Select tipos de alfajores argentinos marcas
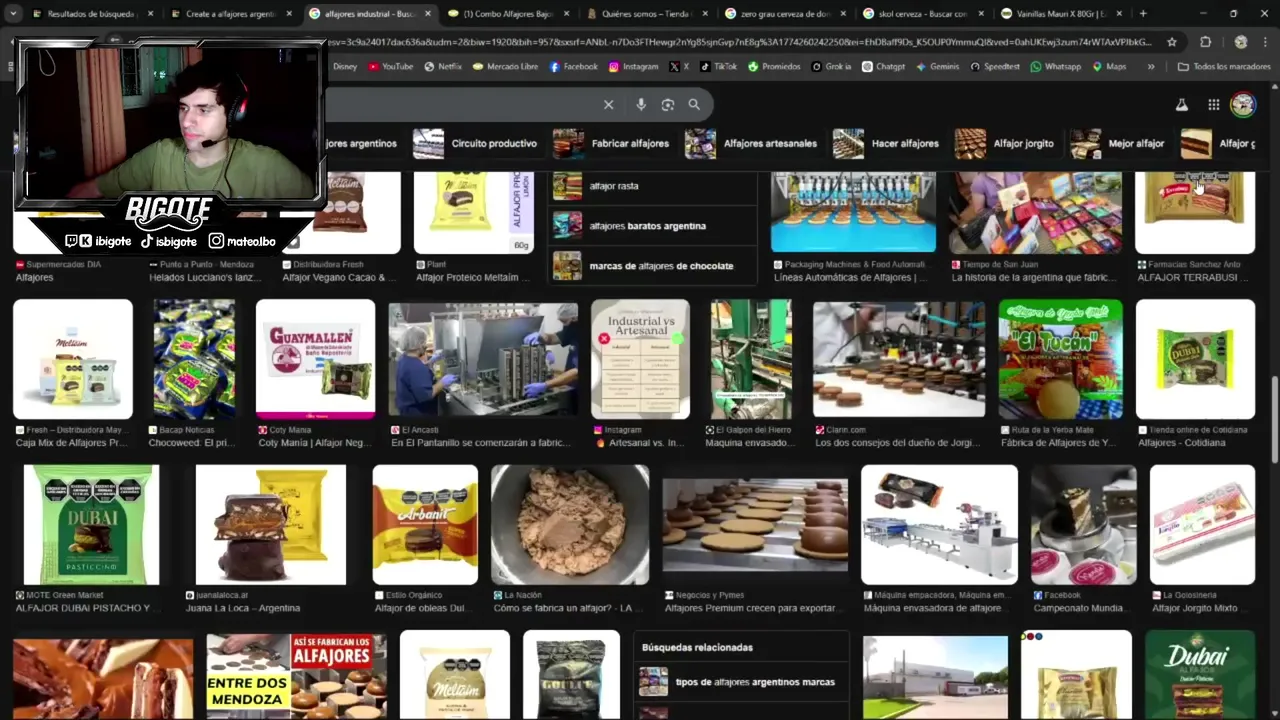Screen dimensions: 1280x720 click(740, 682)
